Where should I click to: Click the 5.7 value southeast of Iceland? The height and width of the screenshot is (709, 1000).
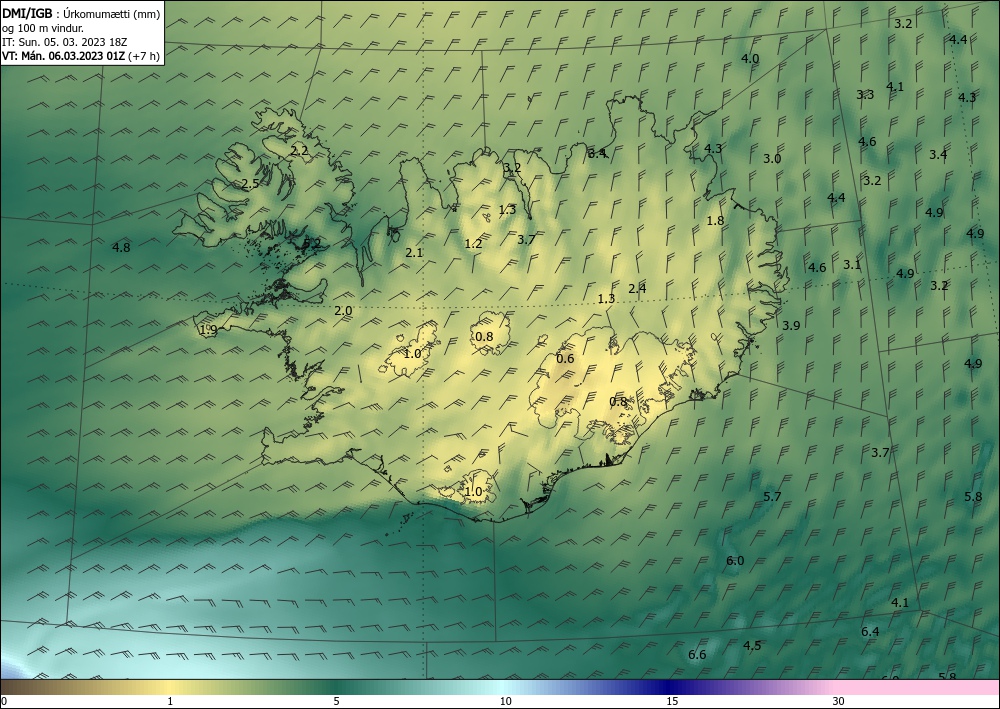[x=772, y=497]
